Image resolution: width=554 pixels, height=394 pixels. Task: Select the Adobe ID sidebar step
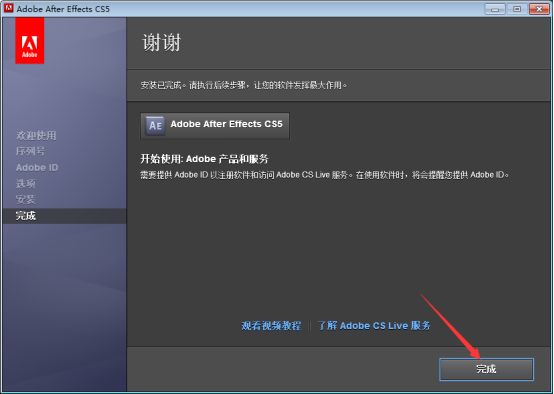click(x=37, y=167)
